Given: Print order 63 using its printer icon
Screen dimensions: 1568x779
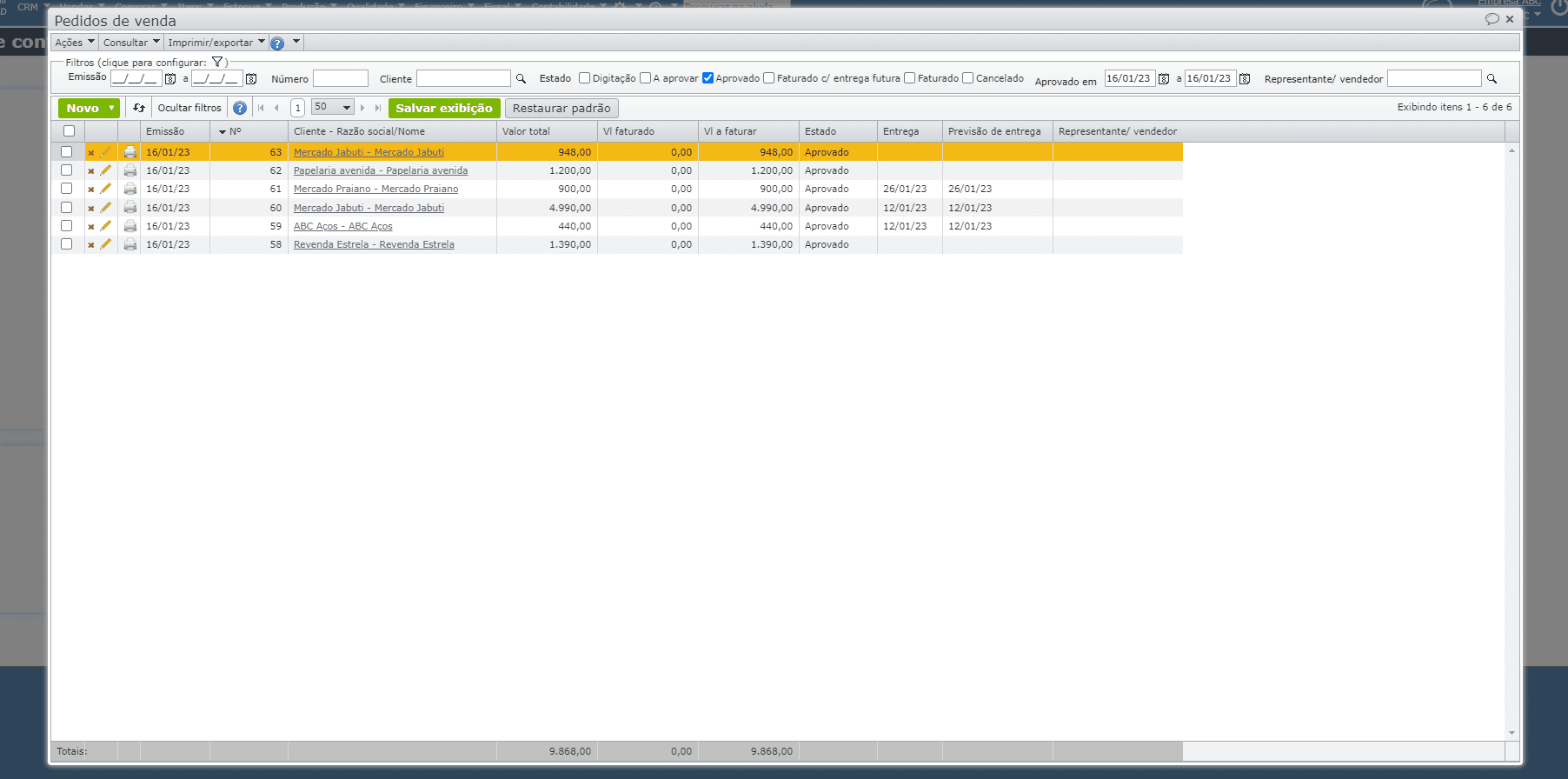Looking at the screenshot, I should coord(130,152).
